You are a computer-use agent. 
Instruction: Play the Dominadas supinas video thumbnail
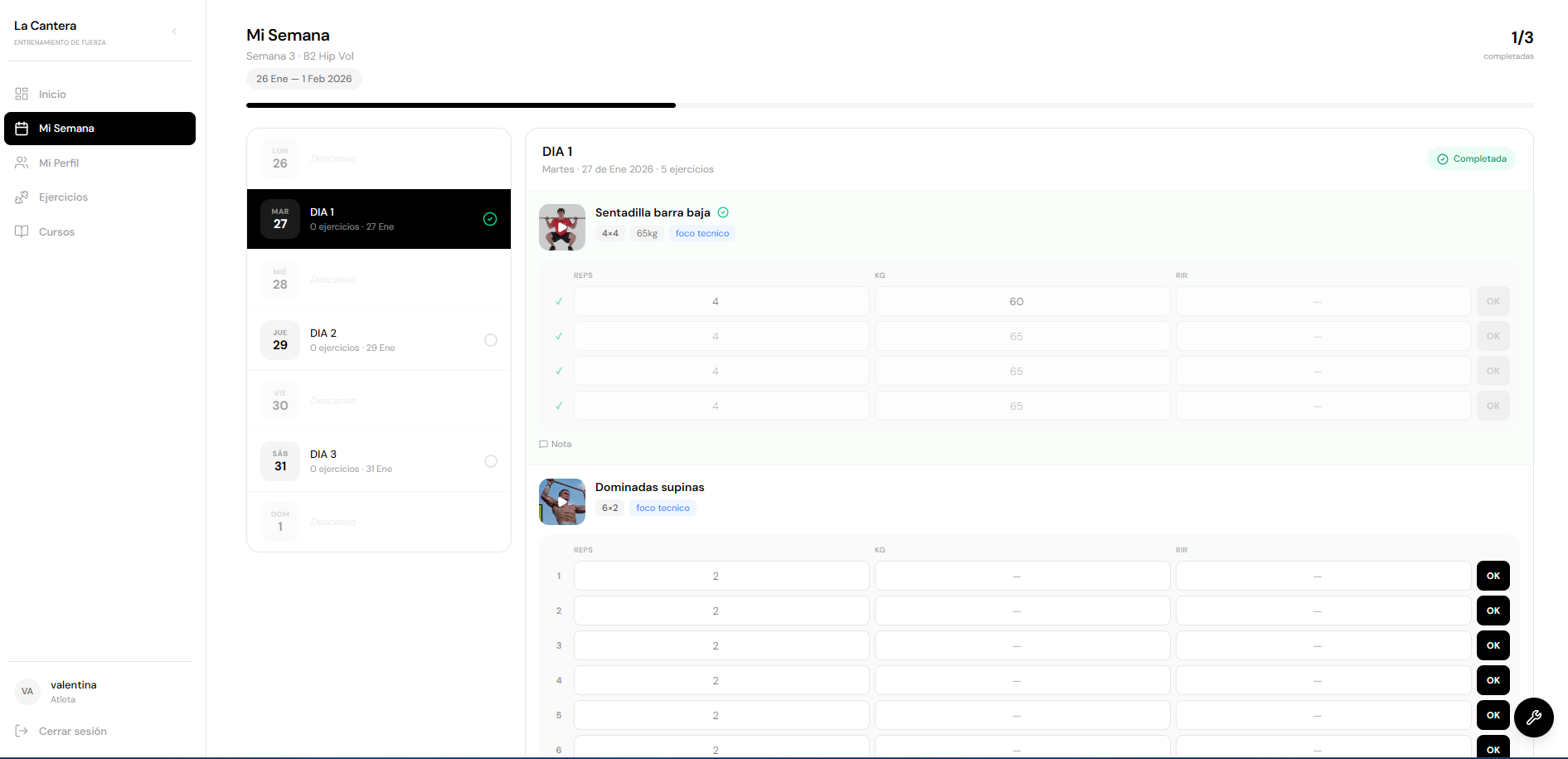[x=562, y=502]
